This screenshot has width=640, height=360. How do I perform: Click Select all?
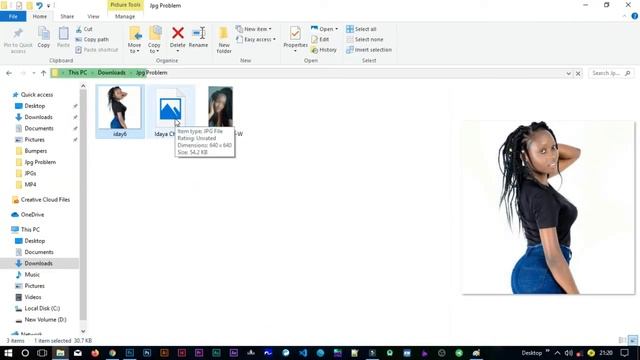coord(361,29)
